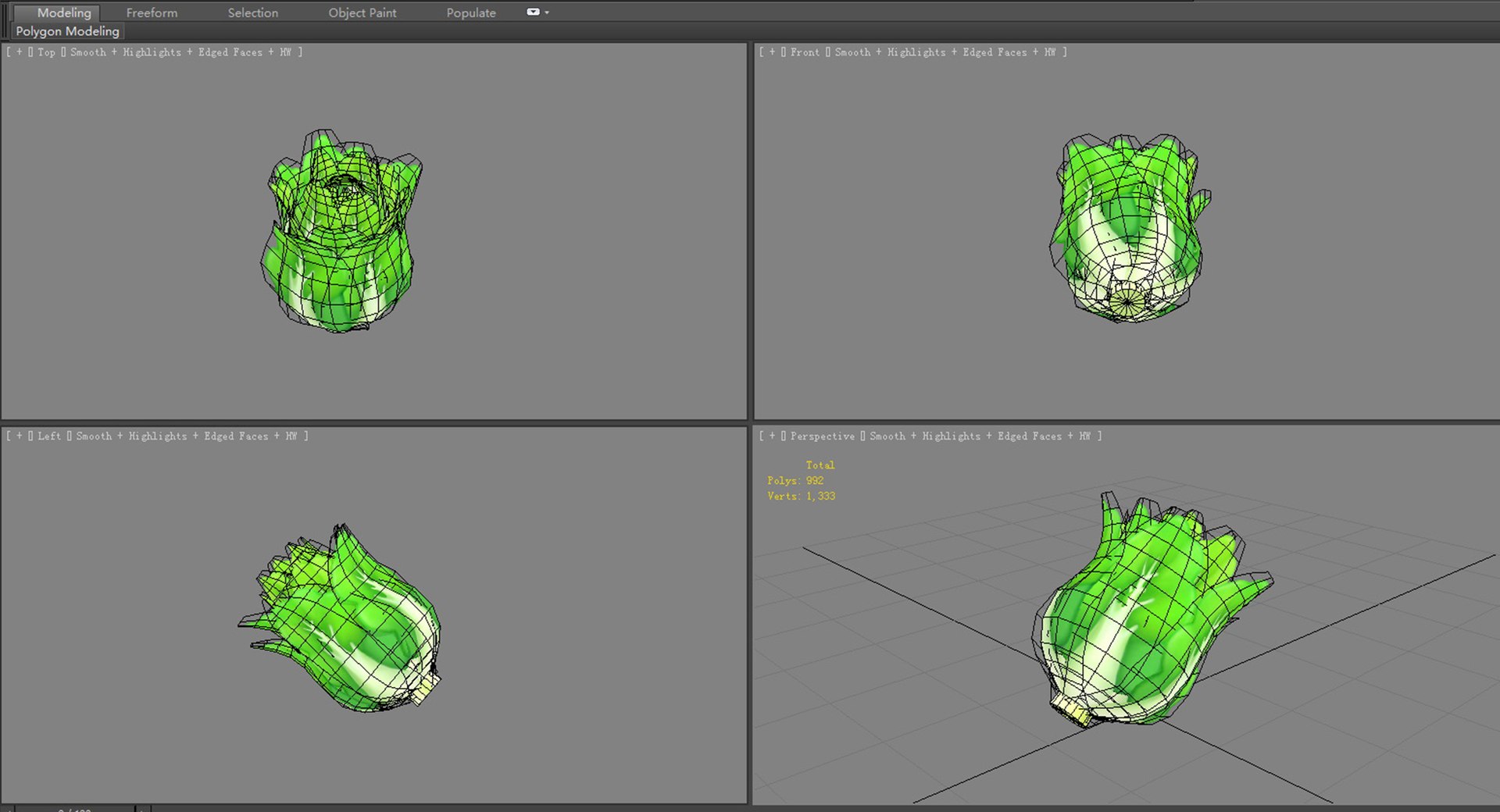Screen dimensions: 1500x812
Task: Open the [+] general menu of the Perspective viewport
Action: tap(772, 436)
